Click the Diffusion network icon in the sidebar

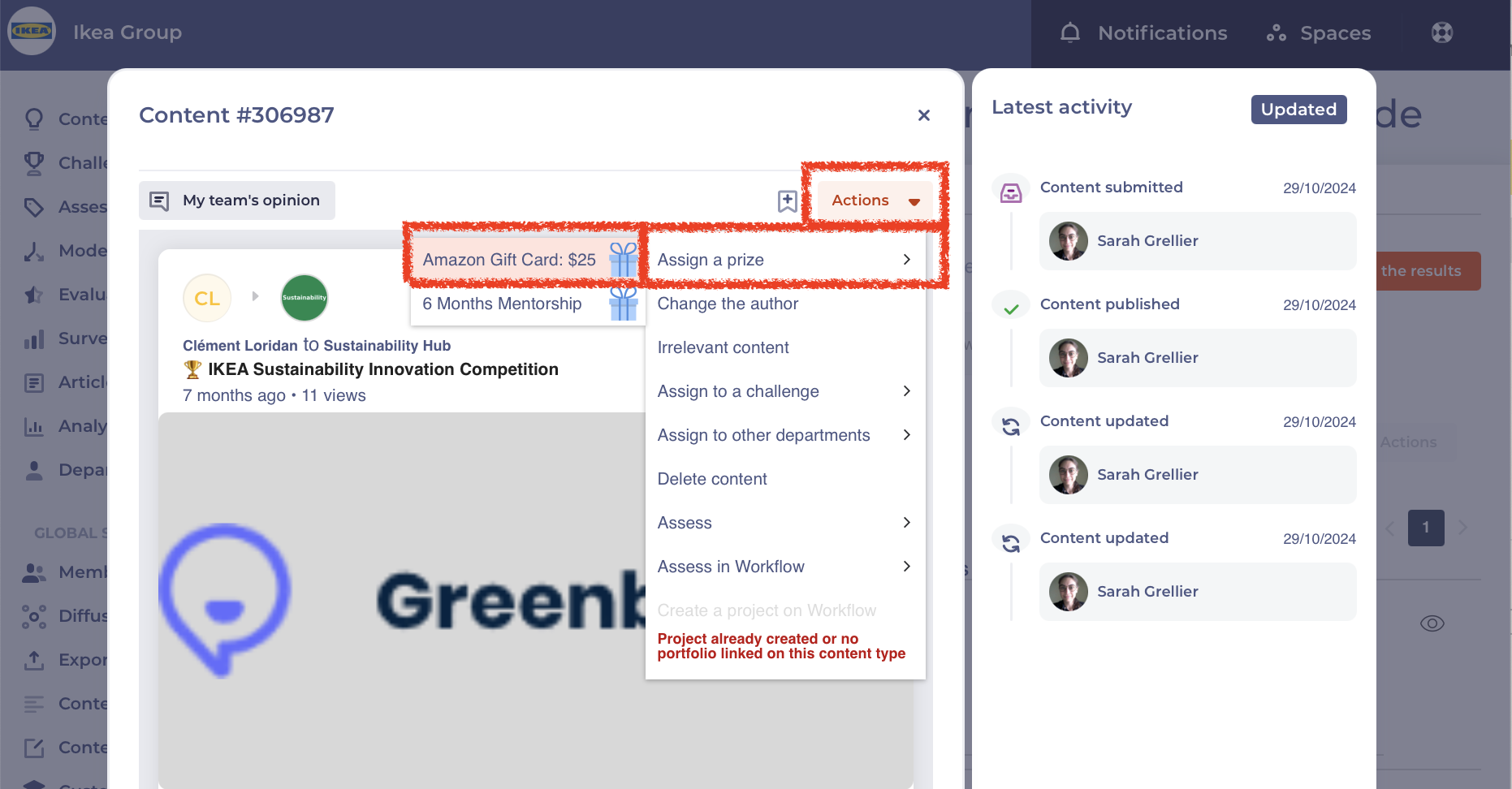(x=34, y=616)
